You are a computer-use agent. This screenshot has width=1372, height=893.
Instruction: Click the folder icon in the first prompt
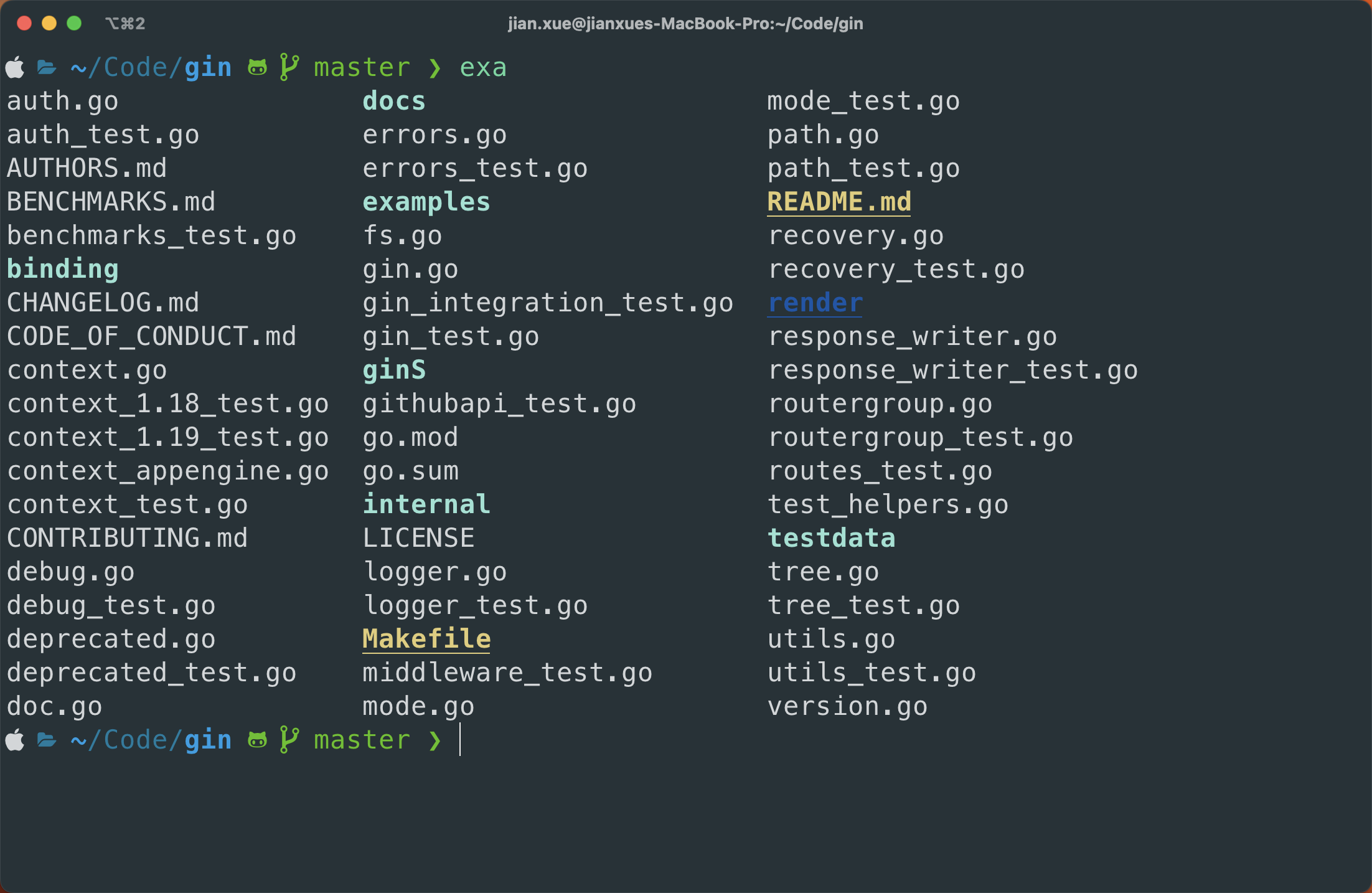[x=47, y=67]
